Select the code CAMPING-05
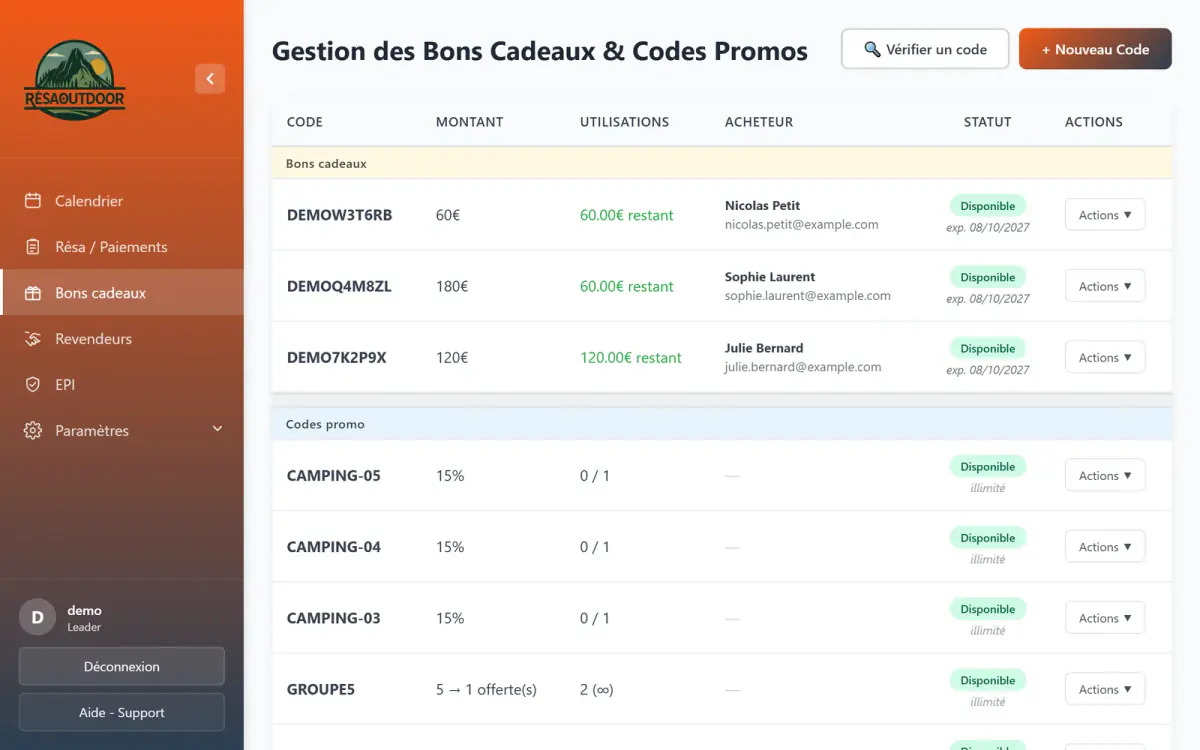The height and width of the screenshot is (750, 1200). (x=333, y=476)
